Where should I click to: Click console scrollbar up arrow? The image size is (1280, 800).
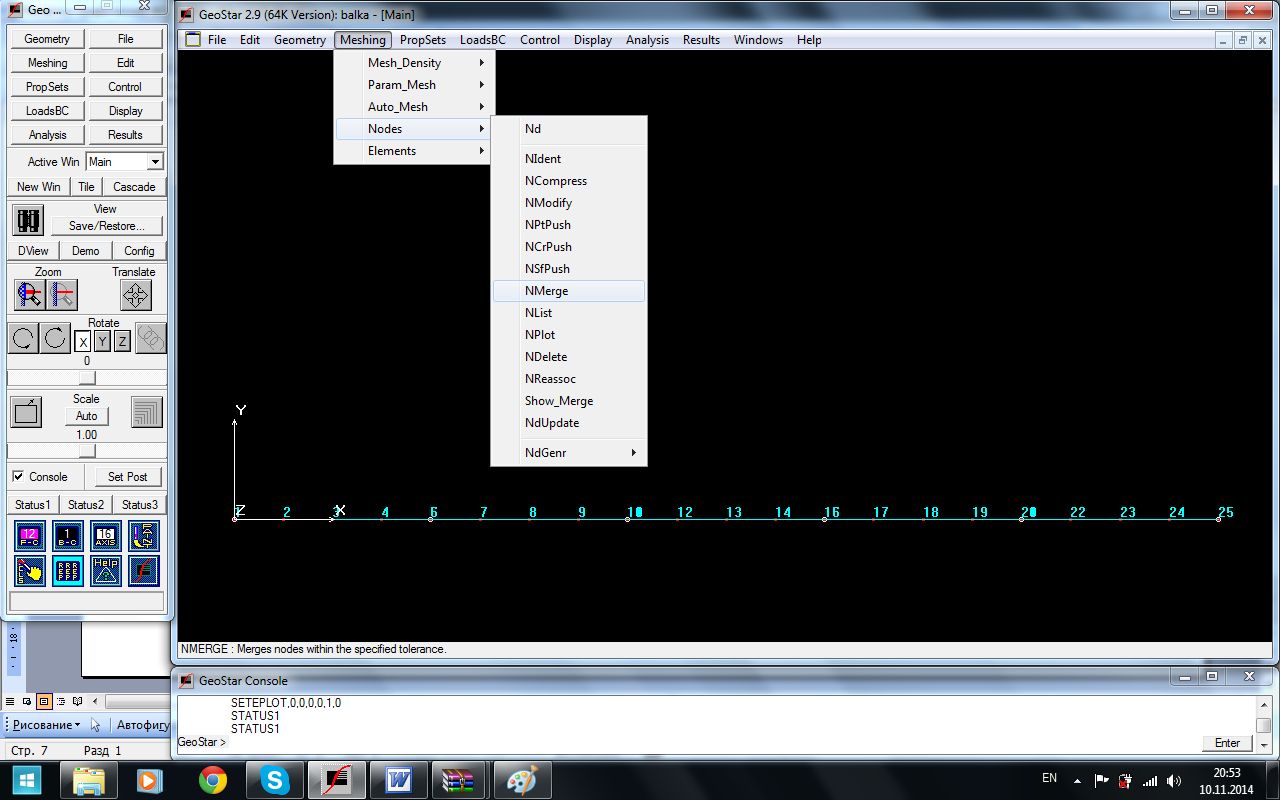(1264, 704)
